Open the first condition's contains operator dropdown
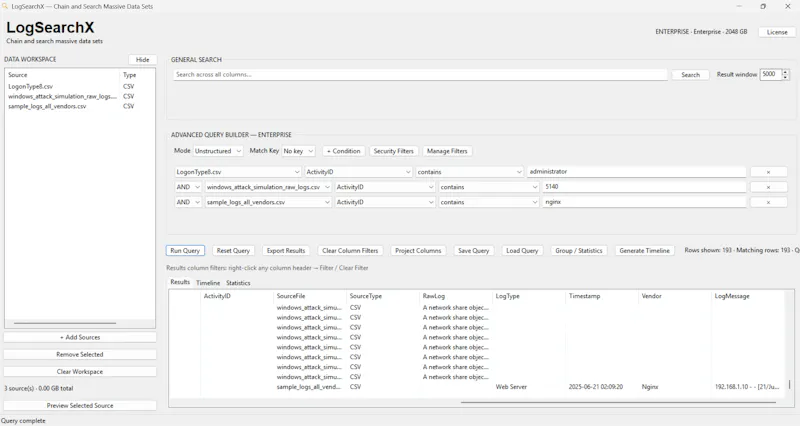 (x=469, y=172)
